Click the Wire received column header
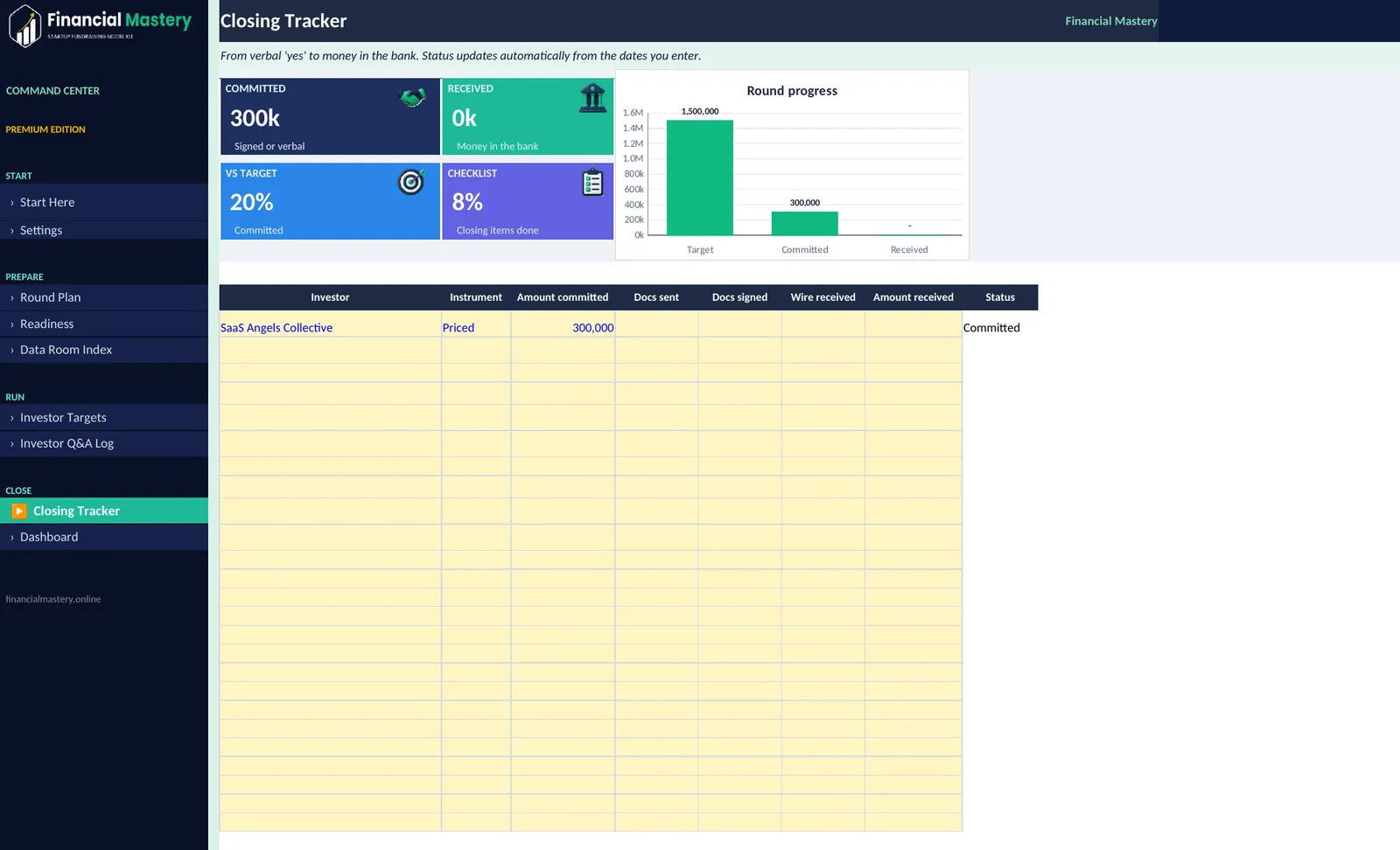 point(822,297)
